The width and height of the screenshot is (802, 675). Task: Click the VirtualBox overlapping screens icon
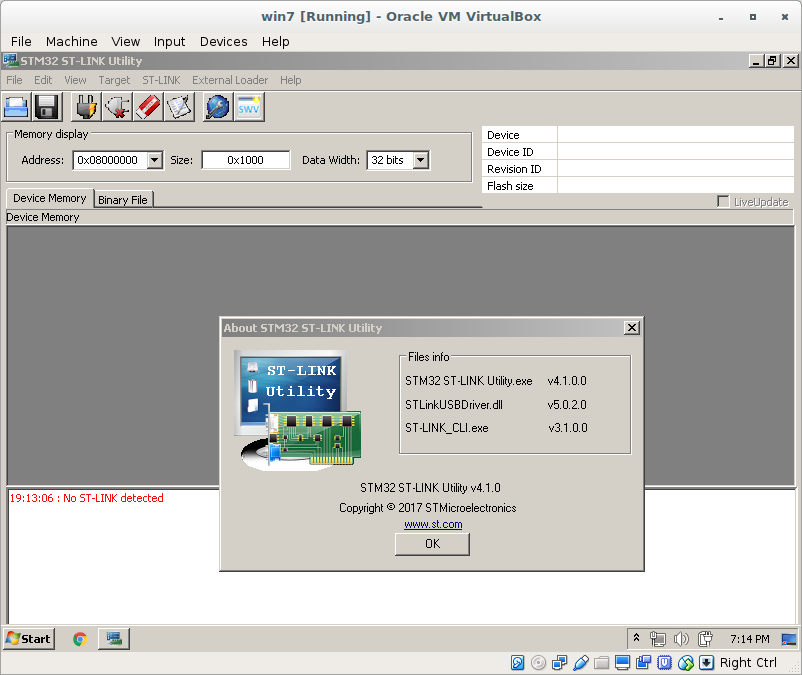click(x=643, y=663)
